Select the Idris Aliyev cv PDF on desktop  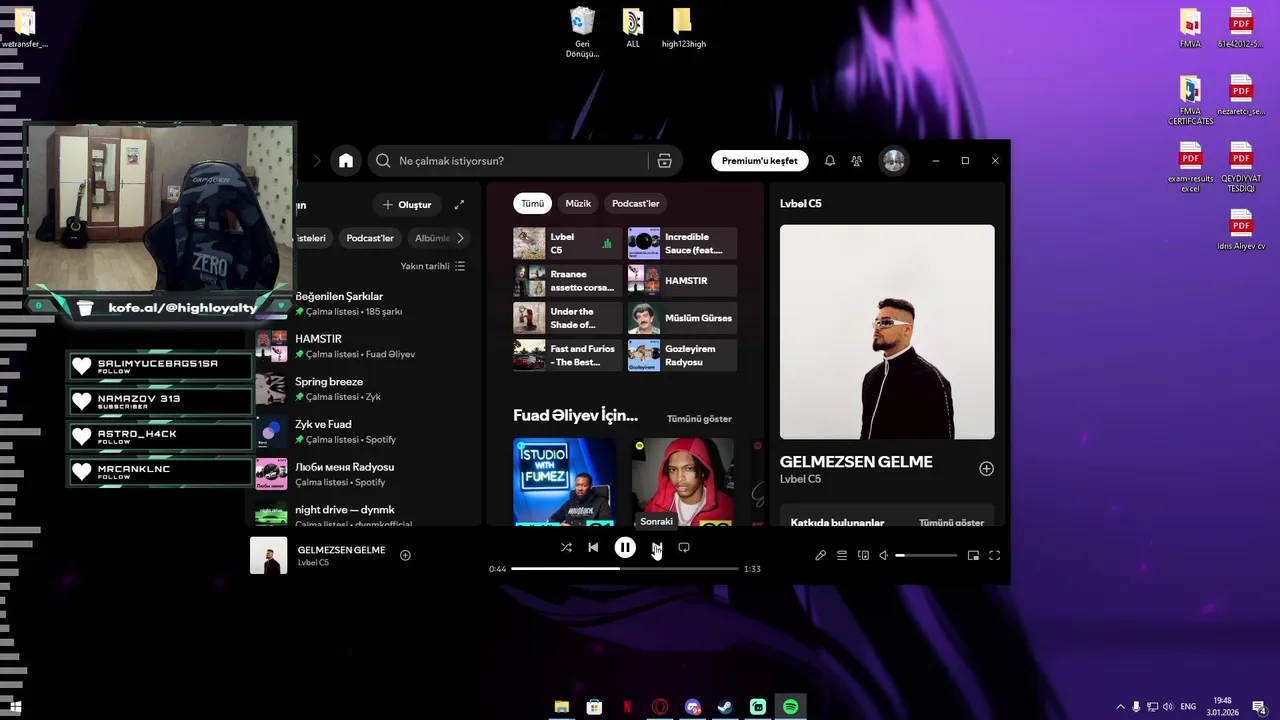tap(1241, 229)
